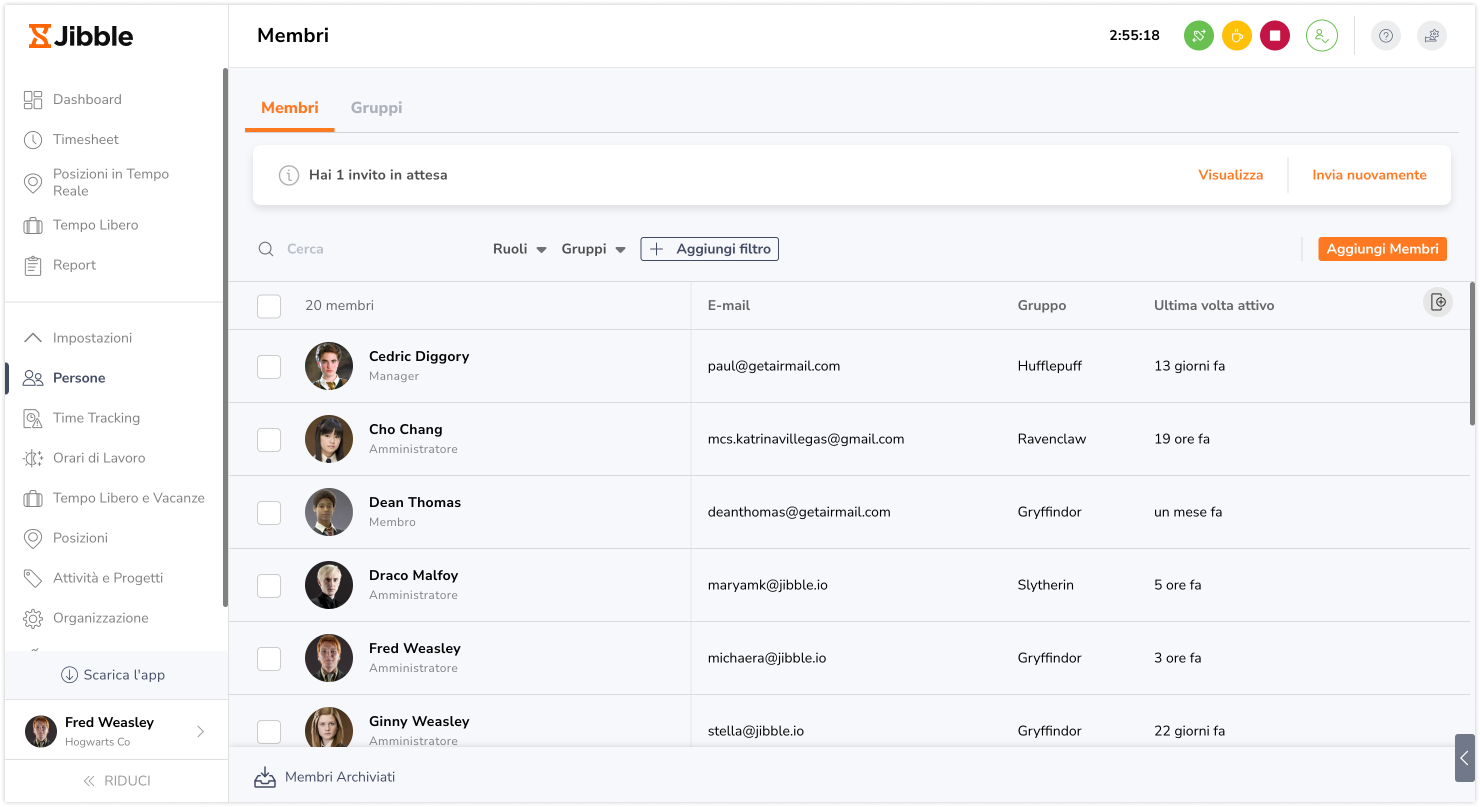The image size is (1480, 807).
Task: Select Persone in settings menu
Action: [x=79, y=378]
